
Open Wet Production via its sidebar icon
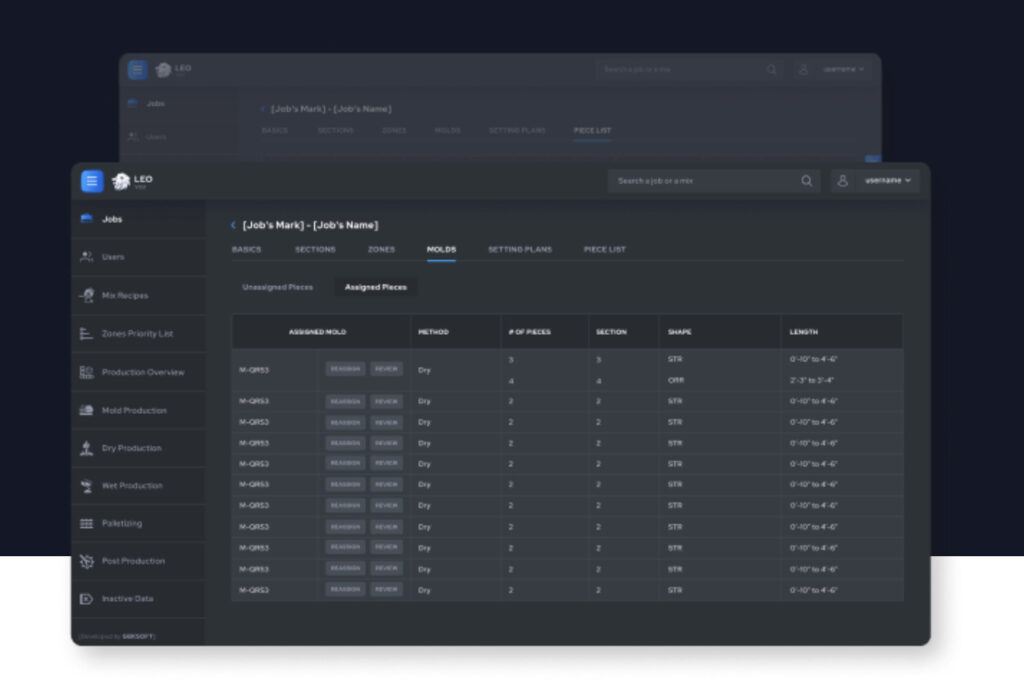click(x=88, y=485)
